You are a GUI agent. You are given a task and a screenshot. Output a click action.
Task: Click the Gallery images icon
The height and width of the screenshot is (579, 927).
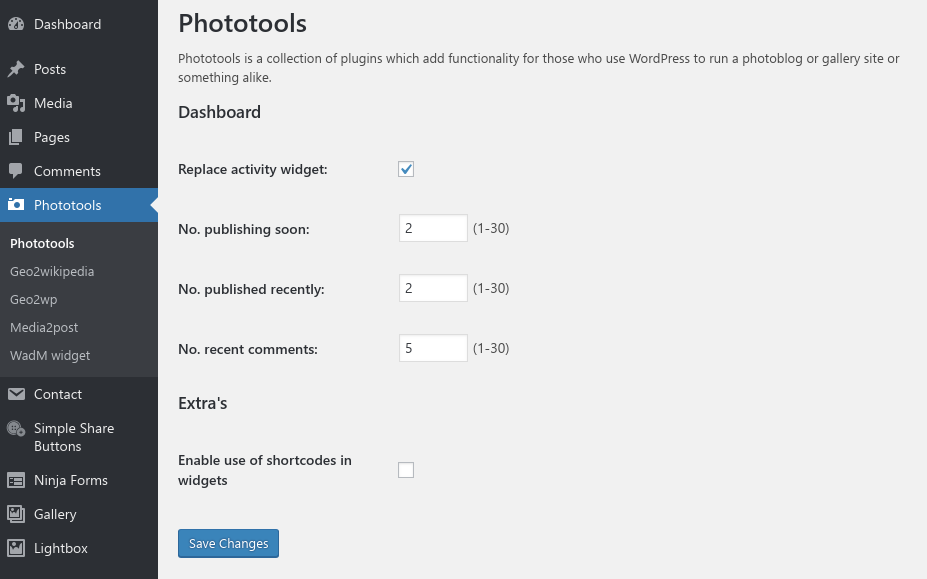tap(16, 515)
